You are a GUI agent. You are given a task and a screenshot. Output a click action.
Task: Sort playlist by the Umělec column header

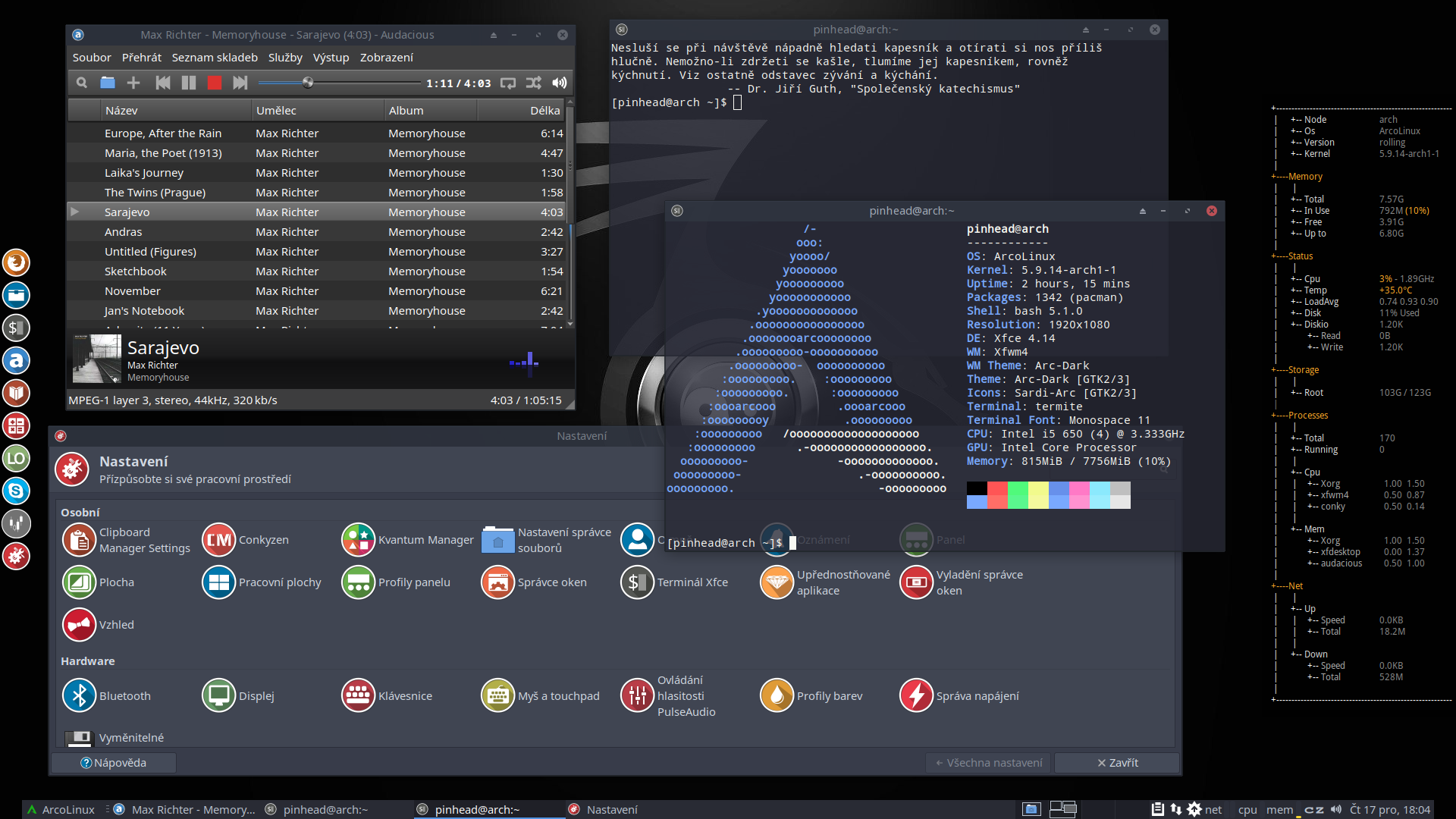[x=318, y=111]
